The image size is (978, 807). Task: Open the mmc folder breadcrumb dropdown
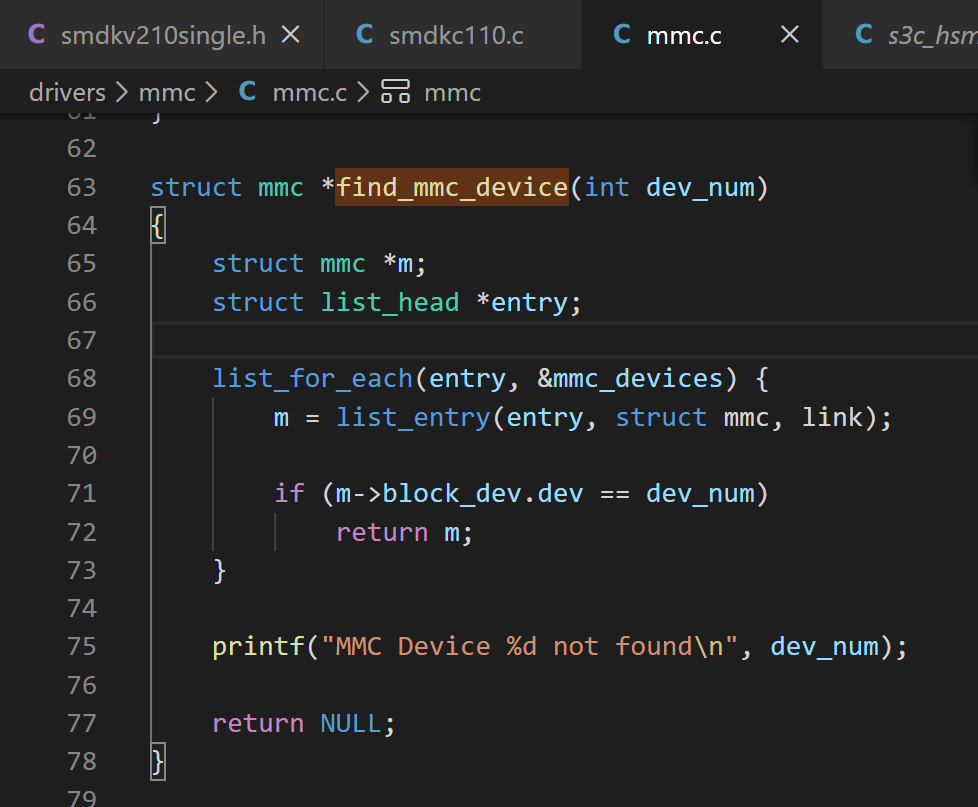tap(167, 93)
